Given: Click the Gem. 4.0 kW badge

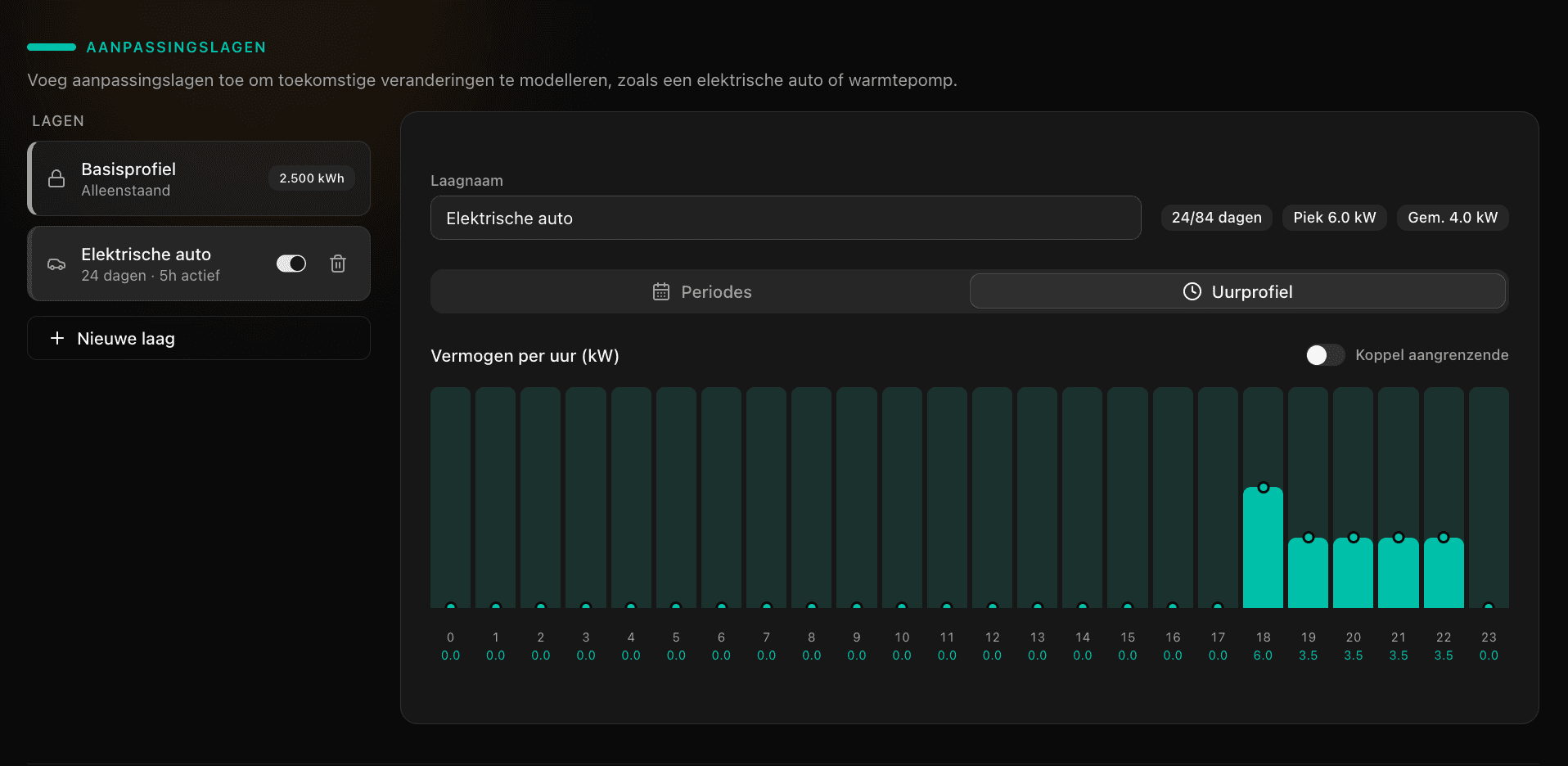Looking at the screenshot, I should tap(1452, 218).
